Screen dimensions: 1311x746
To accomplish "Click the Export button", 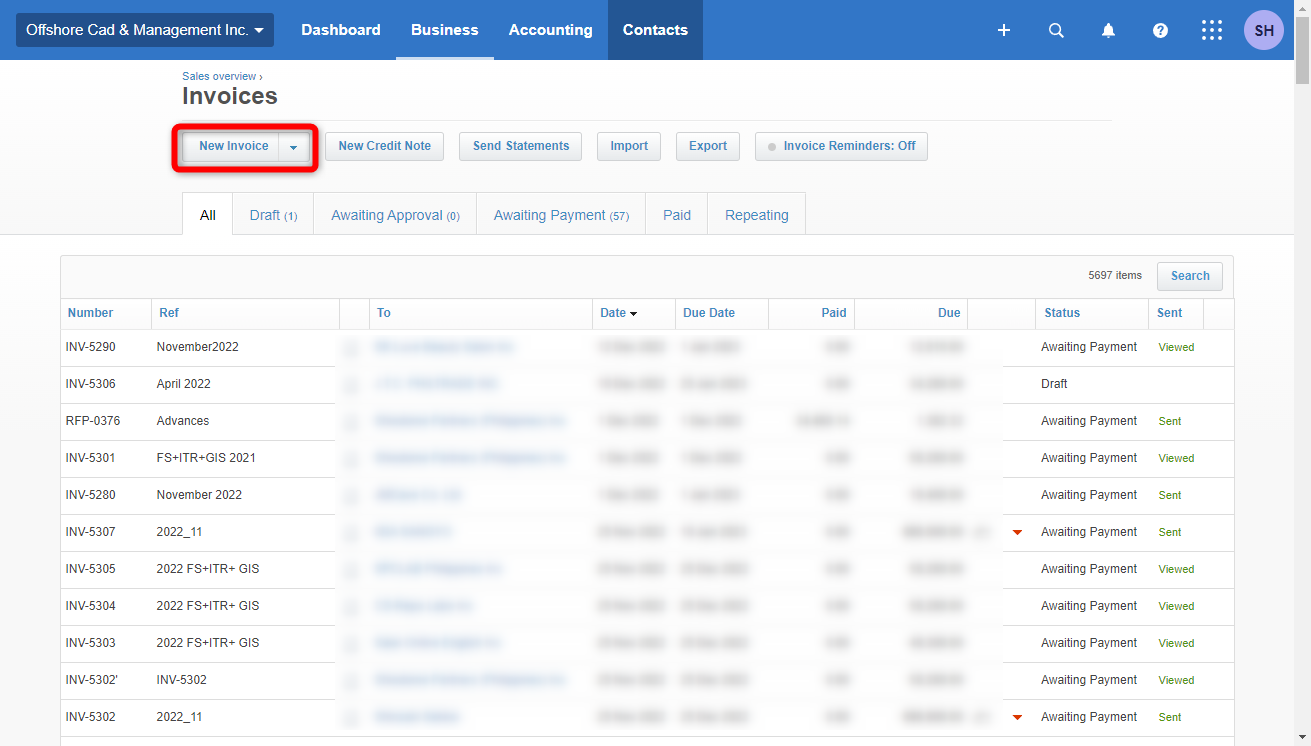I will click(708, 146).
